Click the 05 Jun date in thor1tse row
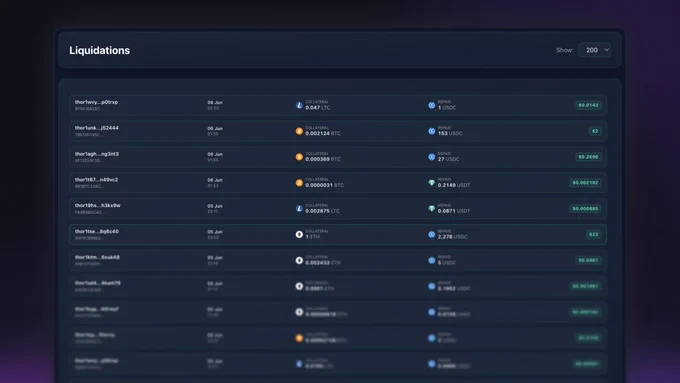Screen dimensions: 680x383 215,232
